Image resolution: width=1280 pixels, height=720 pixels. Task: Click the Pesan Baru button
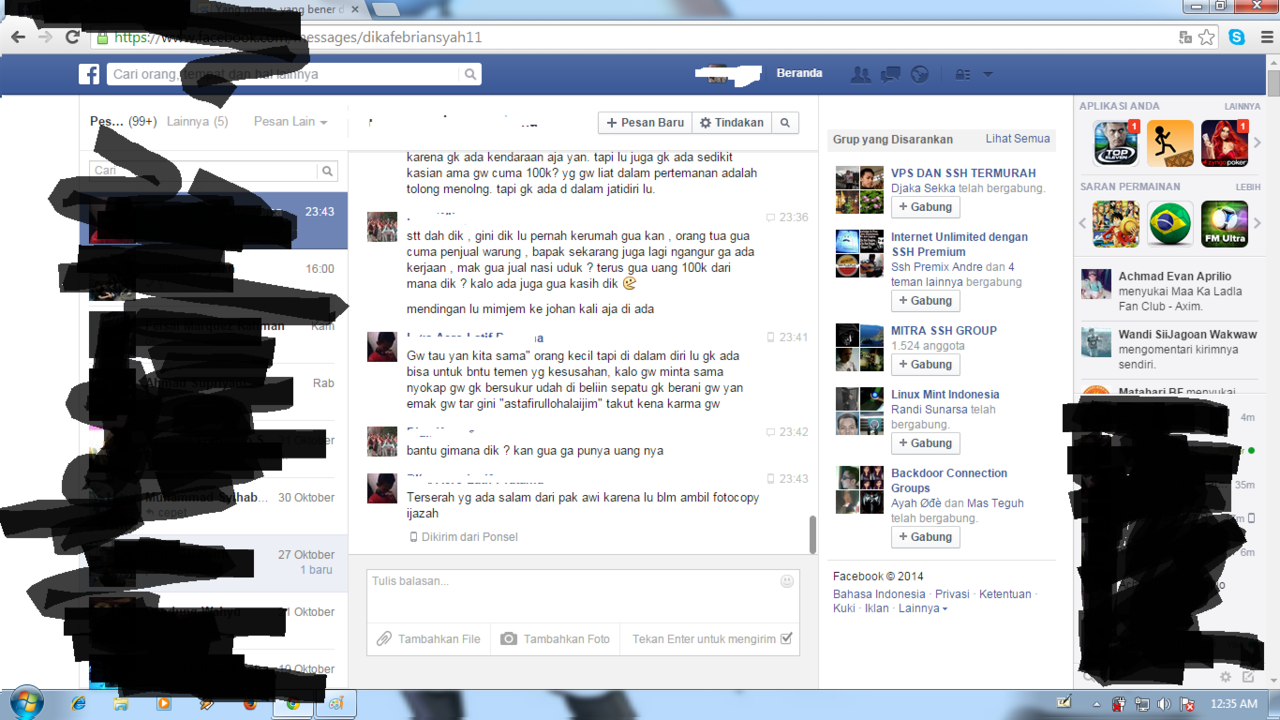[645, 123]
